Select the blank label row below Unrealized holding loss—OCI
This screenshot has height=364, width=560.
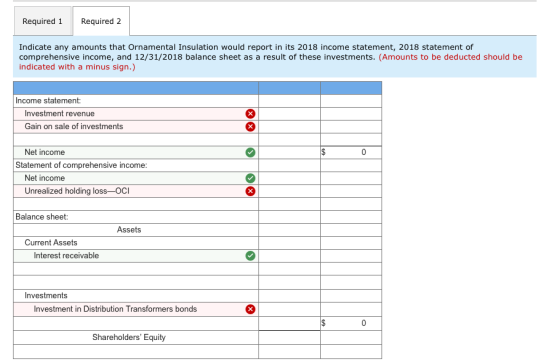136,204
